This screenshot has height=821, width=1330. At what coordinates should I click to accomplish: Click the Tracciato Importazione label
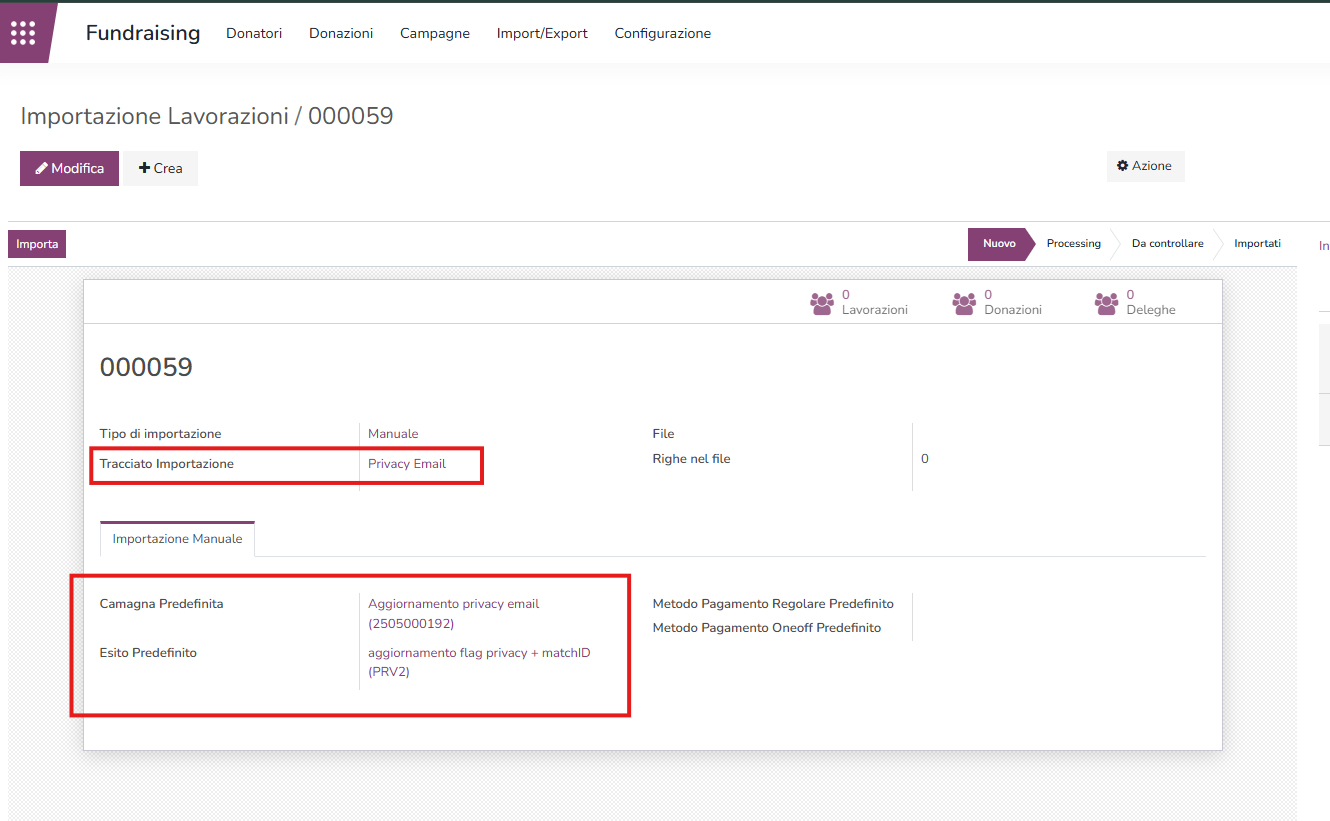(x=167, y=464)
